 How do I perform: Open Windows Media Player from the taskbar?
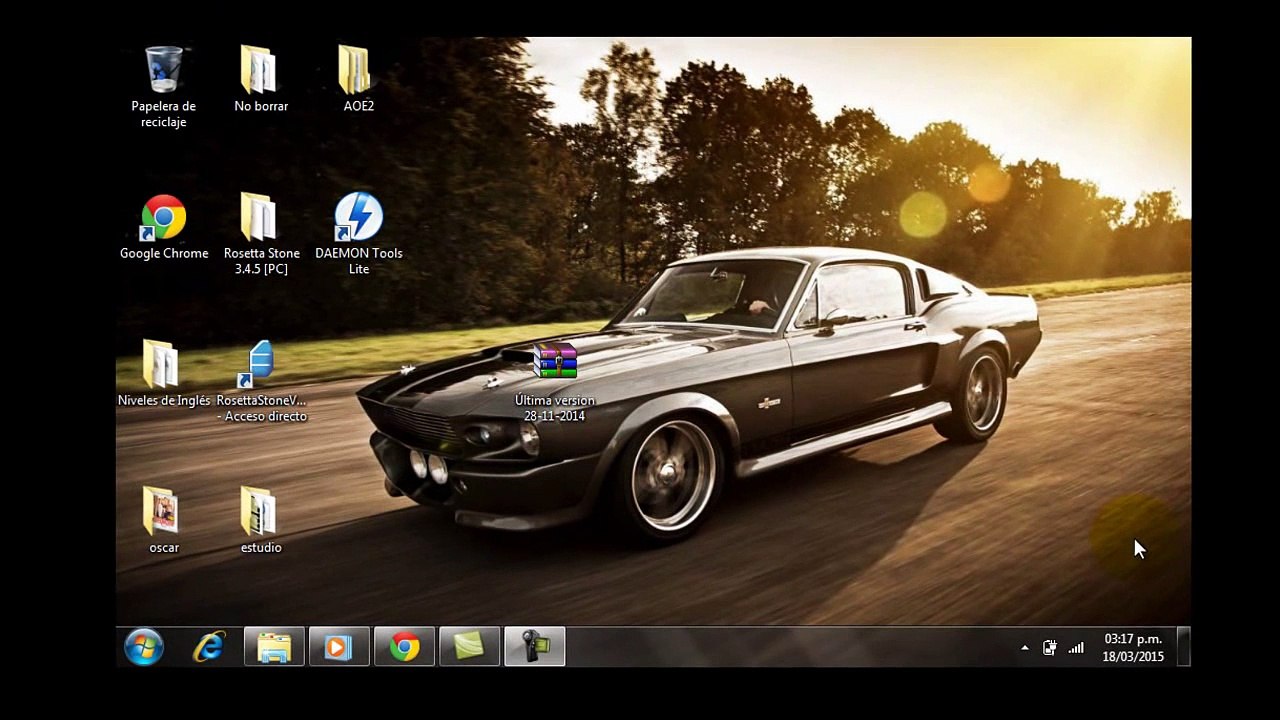[x=339, y=647]
